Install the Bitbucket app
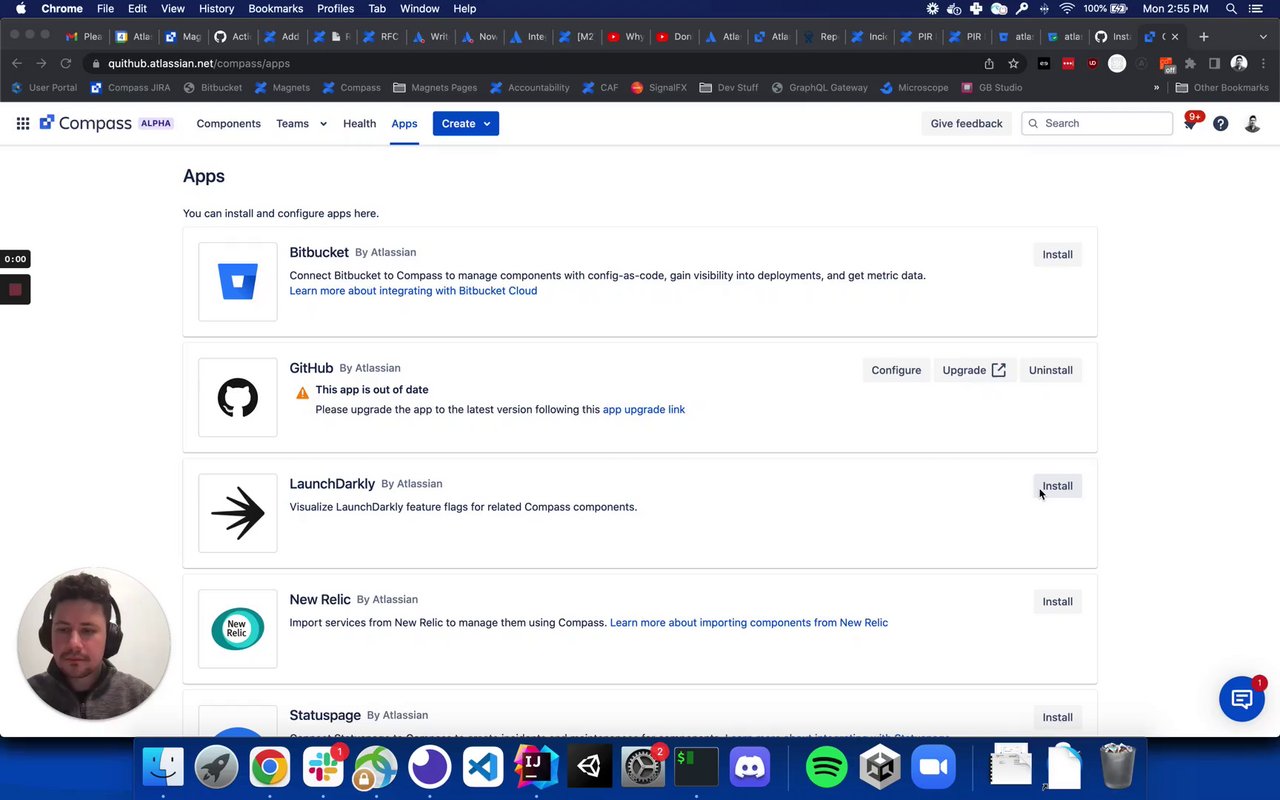1280x800 pixels. pos(1057,254)
